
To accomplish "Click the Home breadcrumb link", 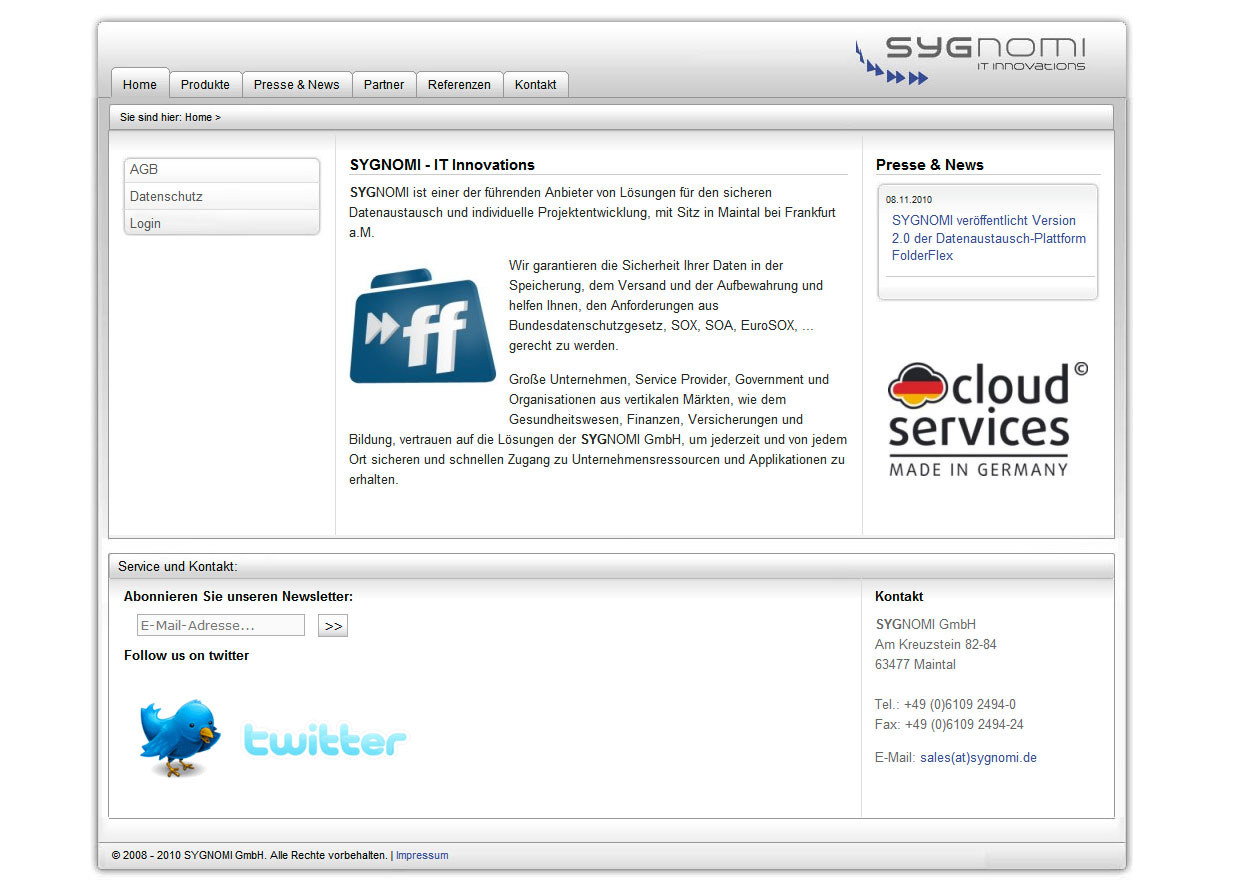I will pyautogui.click(x=198, y=118).
